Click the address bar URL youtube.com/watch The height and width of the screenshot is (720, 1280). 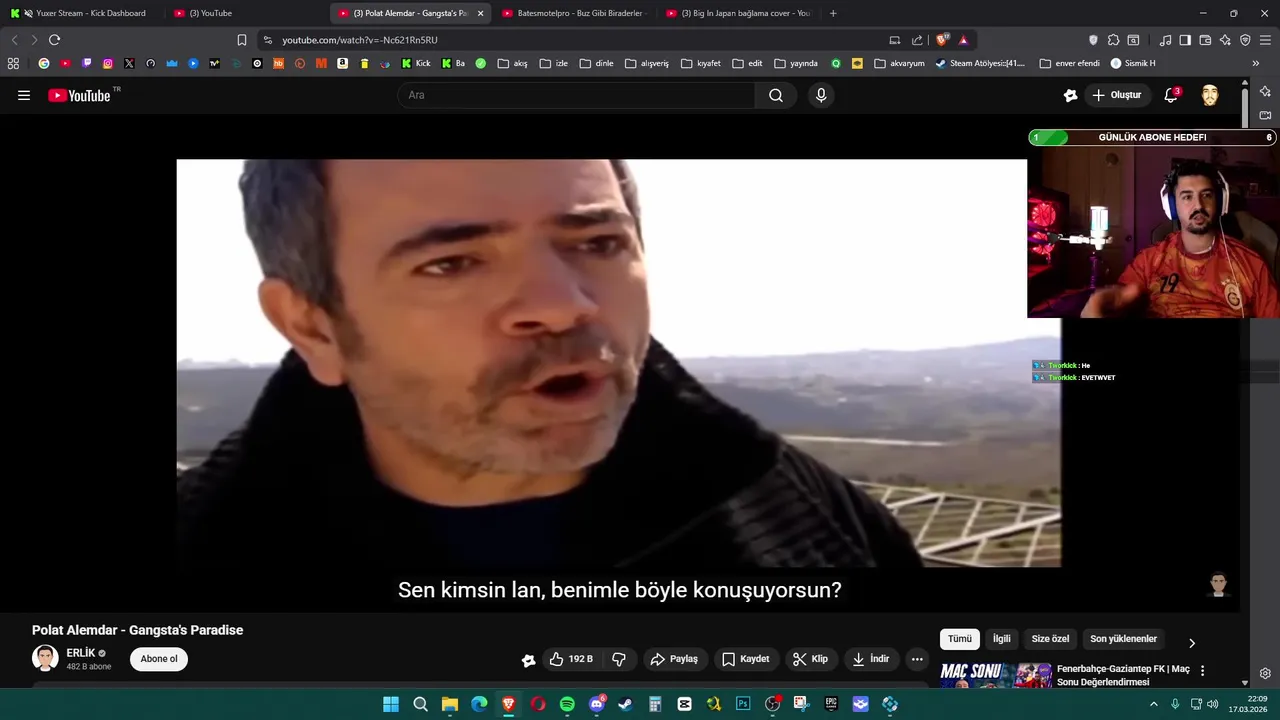tap(360, 40)
